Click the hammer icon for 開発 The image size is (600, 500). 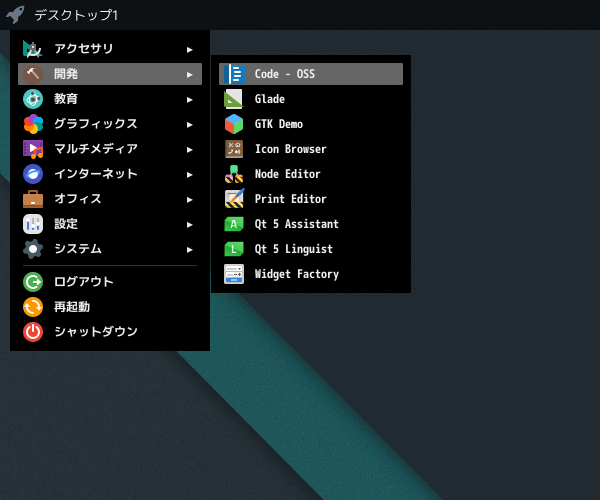point(33,74)
